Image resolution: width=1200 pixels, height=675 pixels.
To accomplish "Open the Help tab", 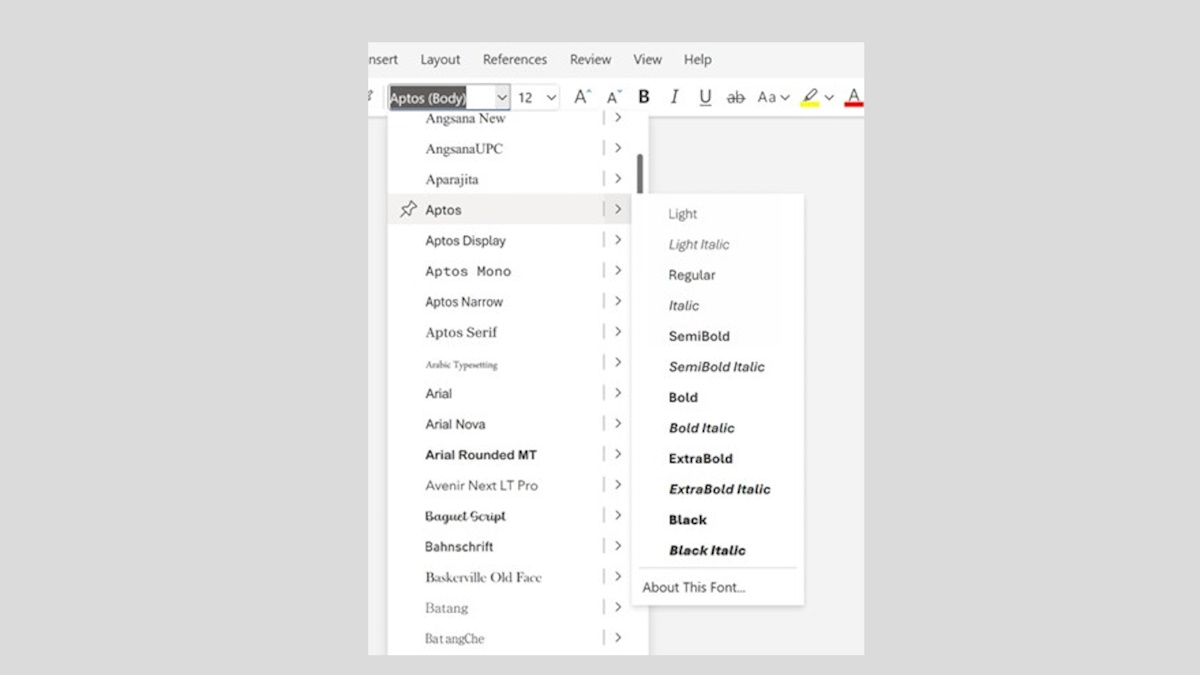I will coord(698,60).
